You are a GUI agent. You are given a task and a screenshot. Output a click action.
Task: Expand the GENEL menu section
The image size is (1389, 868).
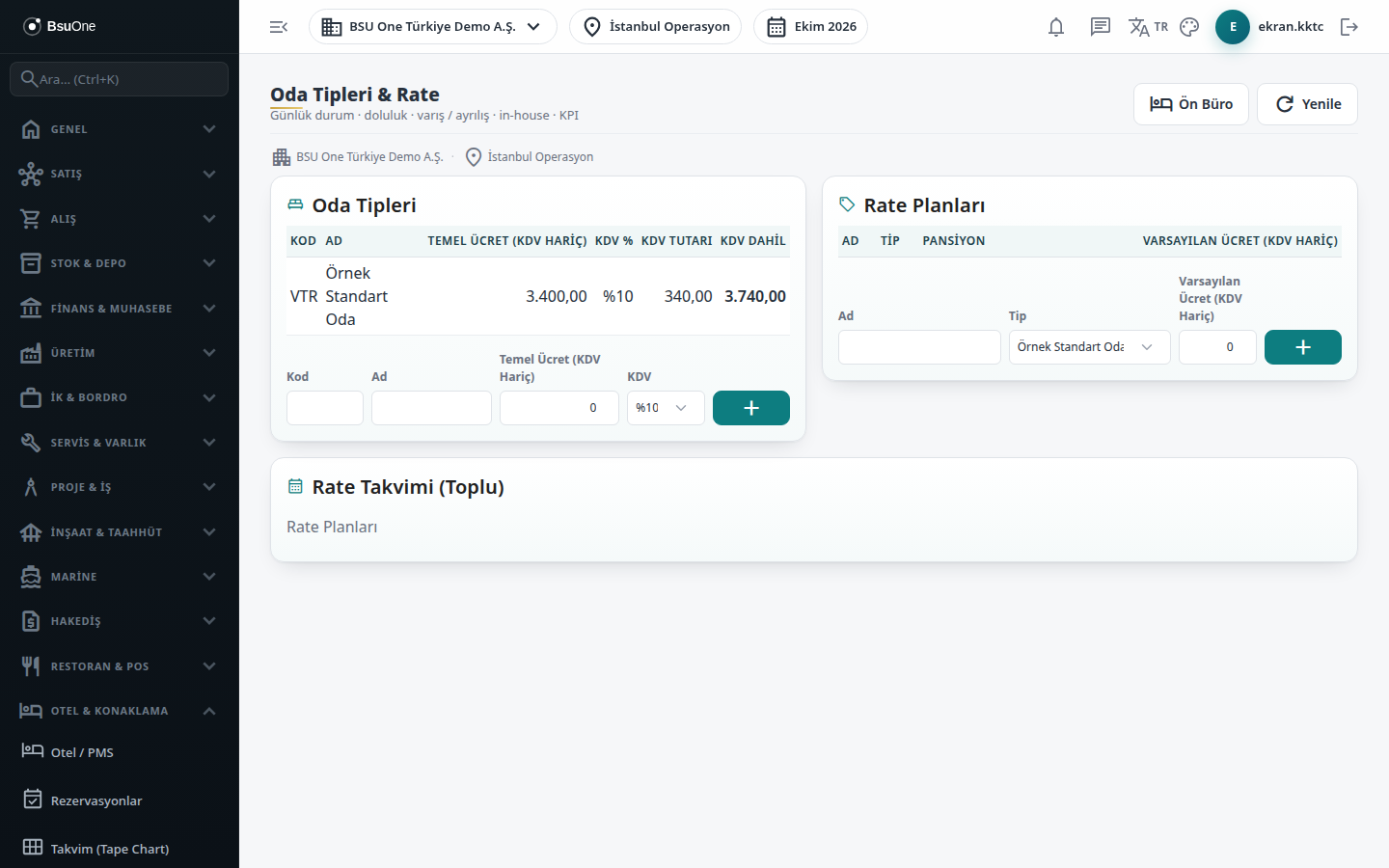click(x=120, y=129)
